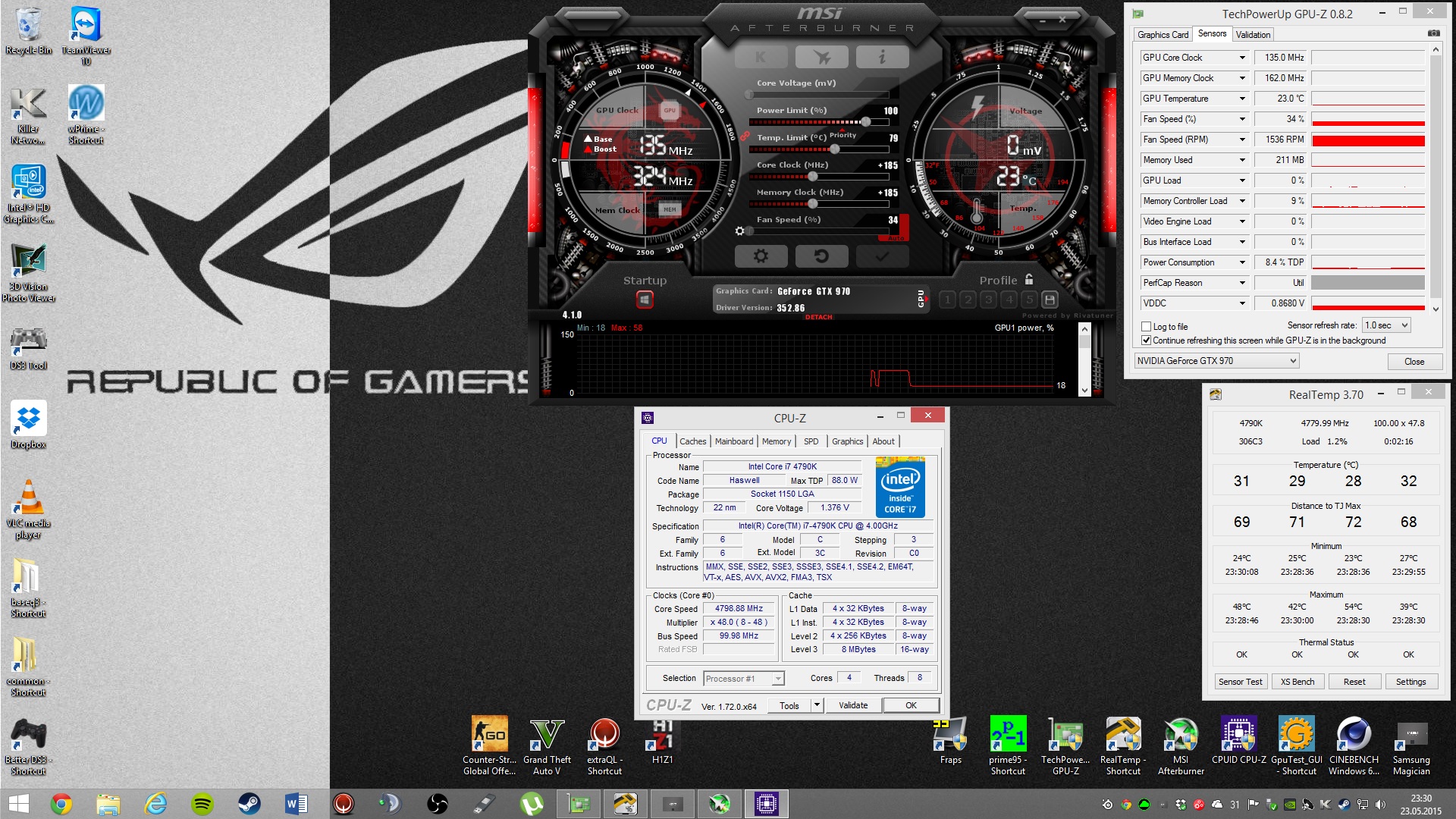Toggle Afterburner Windows startup button

pos(645,300)
